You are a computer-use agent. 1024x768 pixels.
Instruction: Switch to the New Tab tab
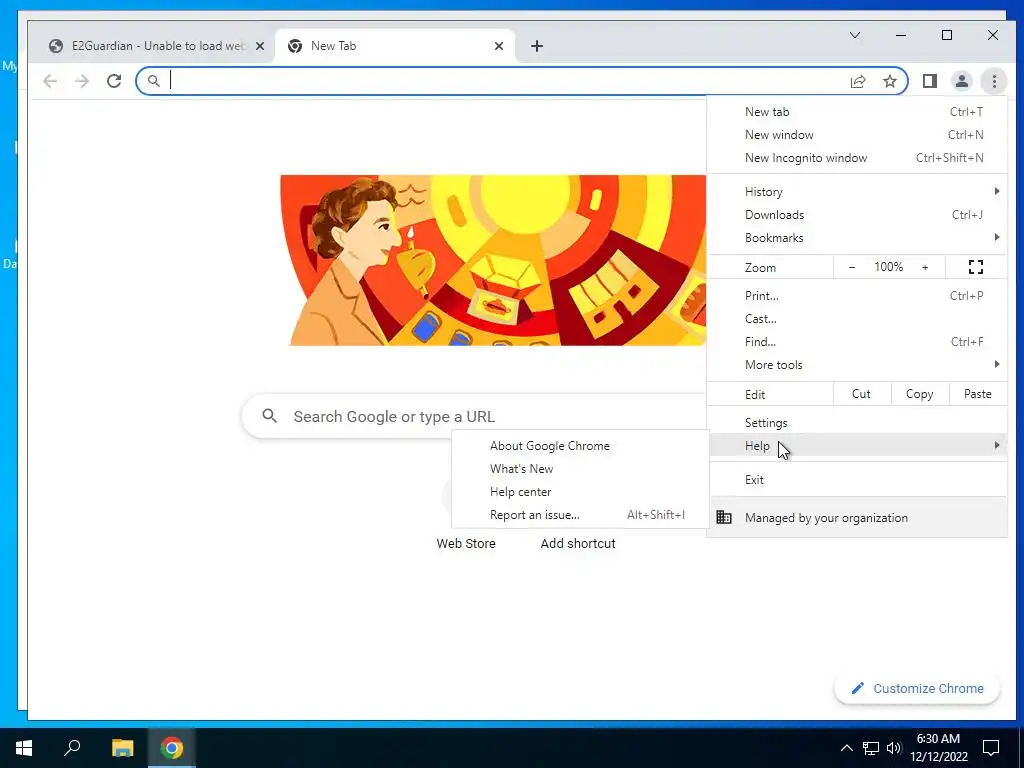(x=394, y=46)
